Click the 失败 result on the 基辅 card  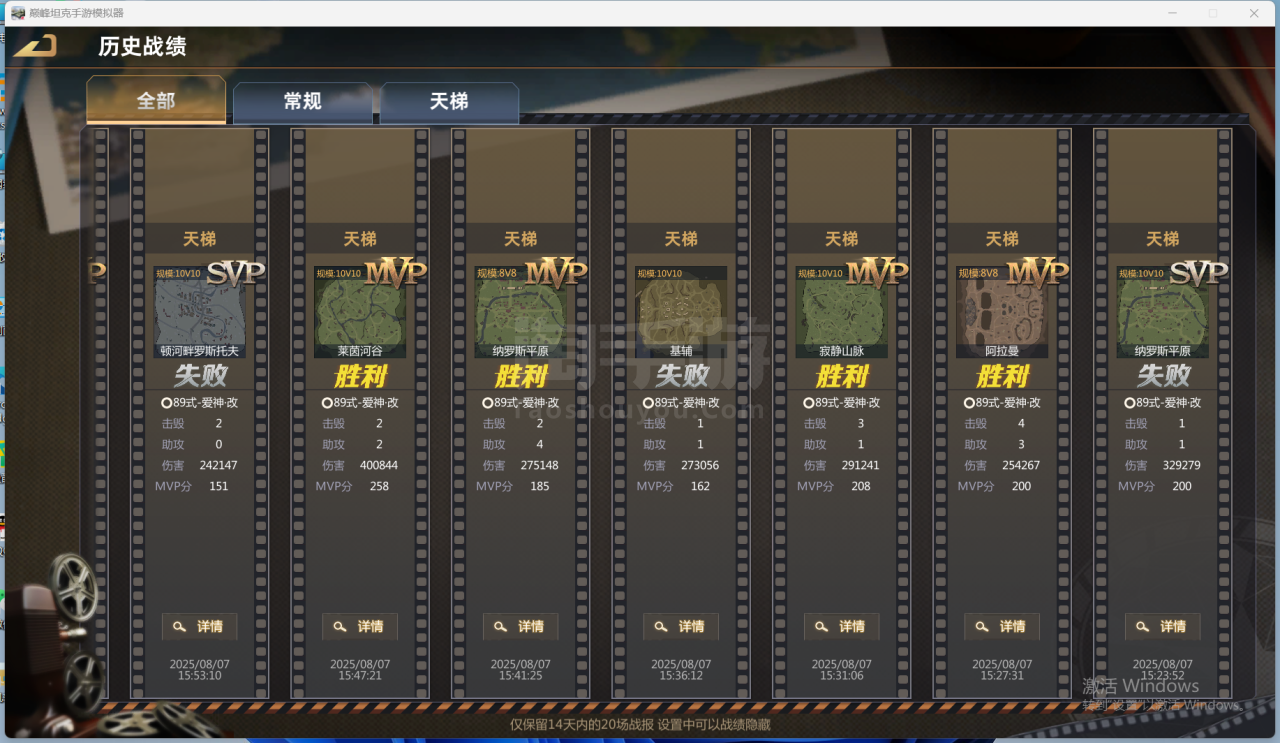pyautogui.click(x=681, y=376)
